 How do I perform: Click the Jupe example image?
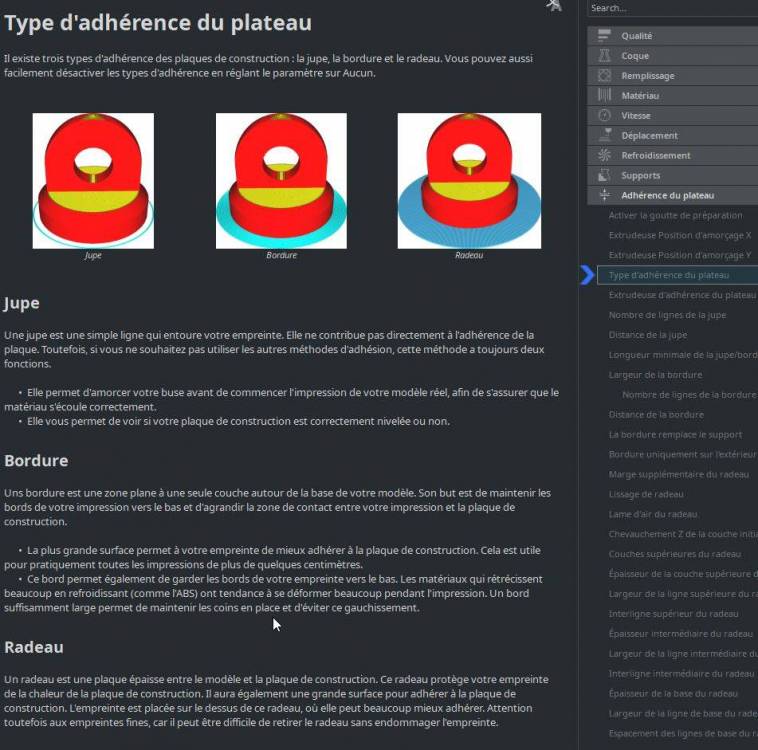93,181
